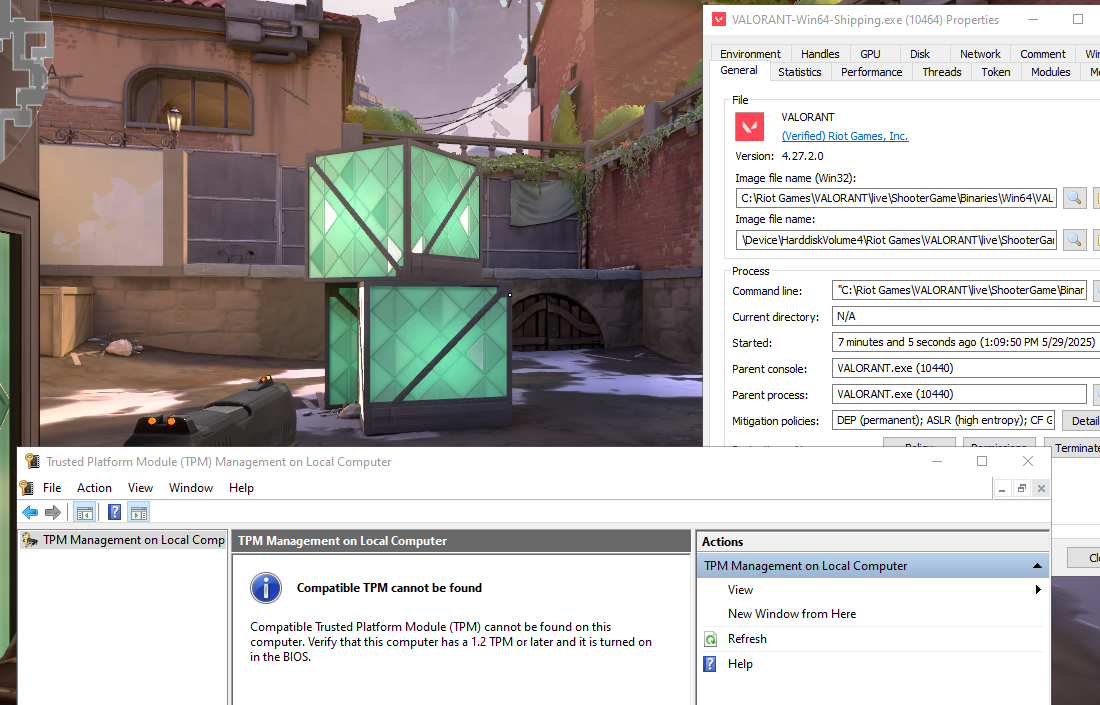
Task: Click the Parent process VALORANT.exe field
Action: coord(958,394)
